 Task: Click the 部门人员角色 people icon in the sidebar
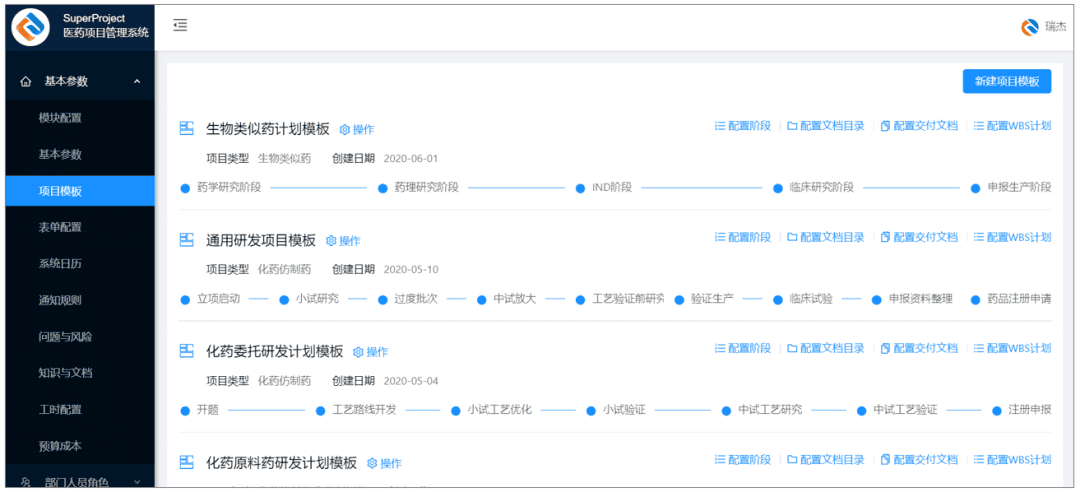(x=26, y=482)
